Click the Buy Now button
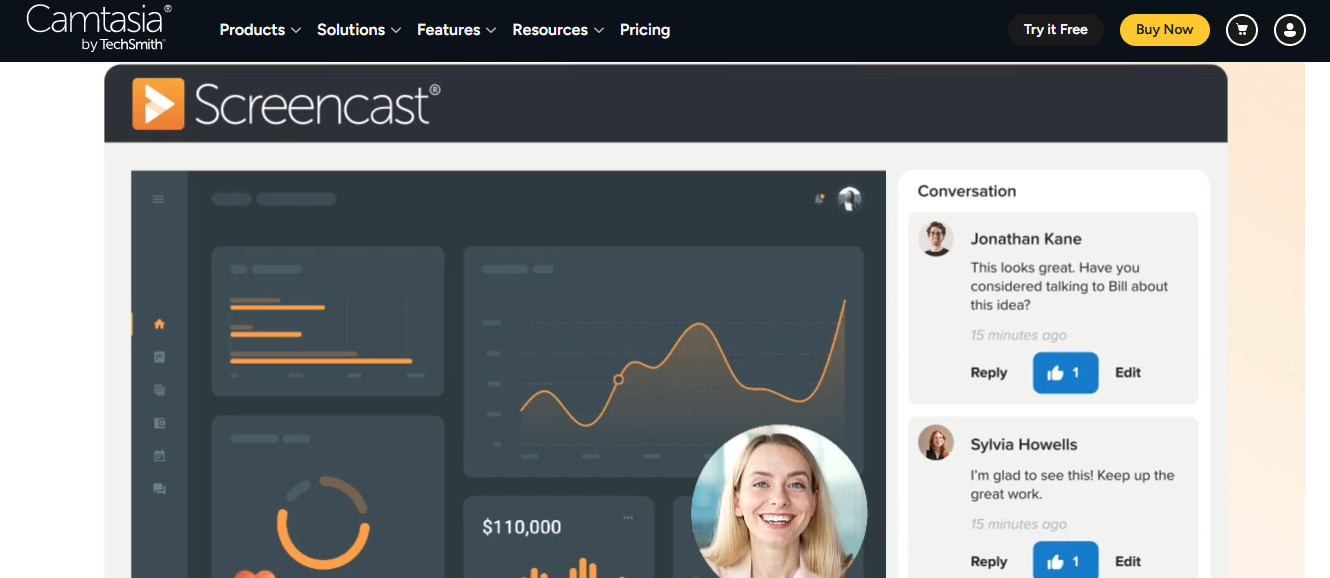1330x578 pixels. tap(1164, 30)
